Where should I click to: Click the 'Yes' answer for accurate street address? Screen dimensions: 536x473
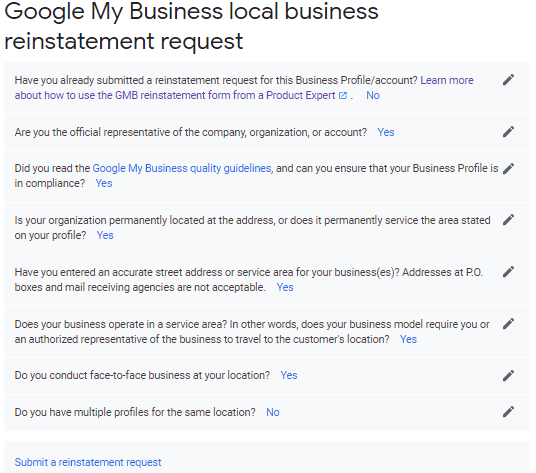(285, 287)
